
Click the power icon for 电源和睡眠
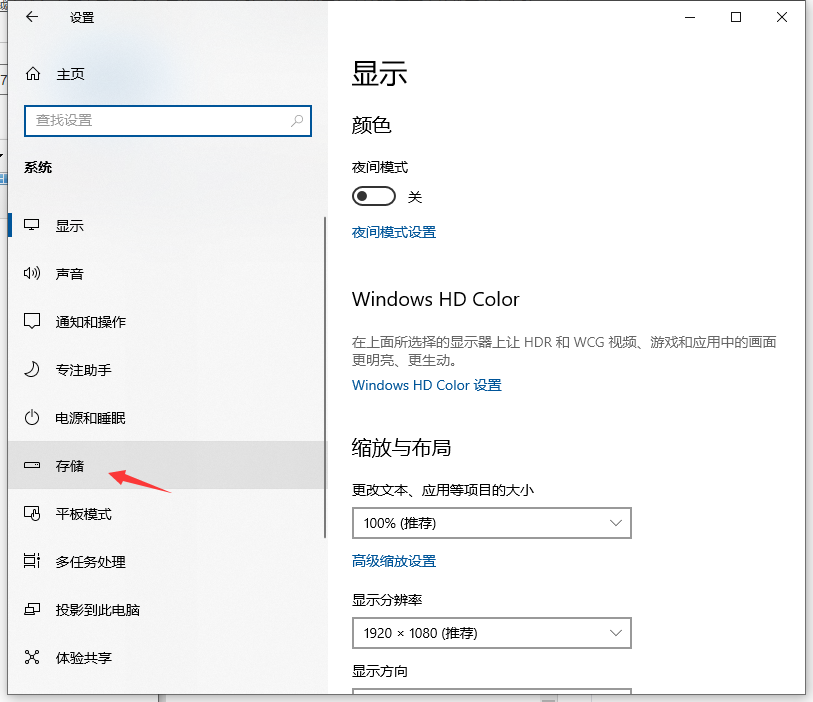[x=33, y=418]
